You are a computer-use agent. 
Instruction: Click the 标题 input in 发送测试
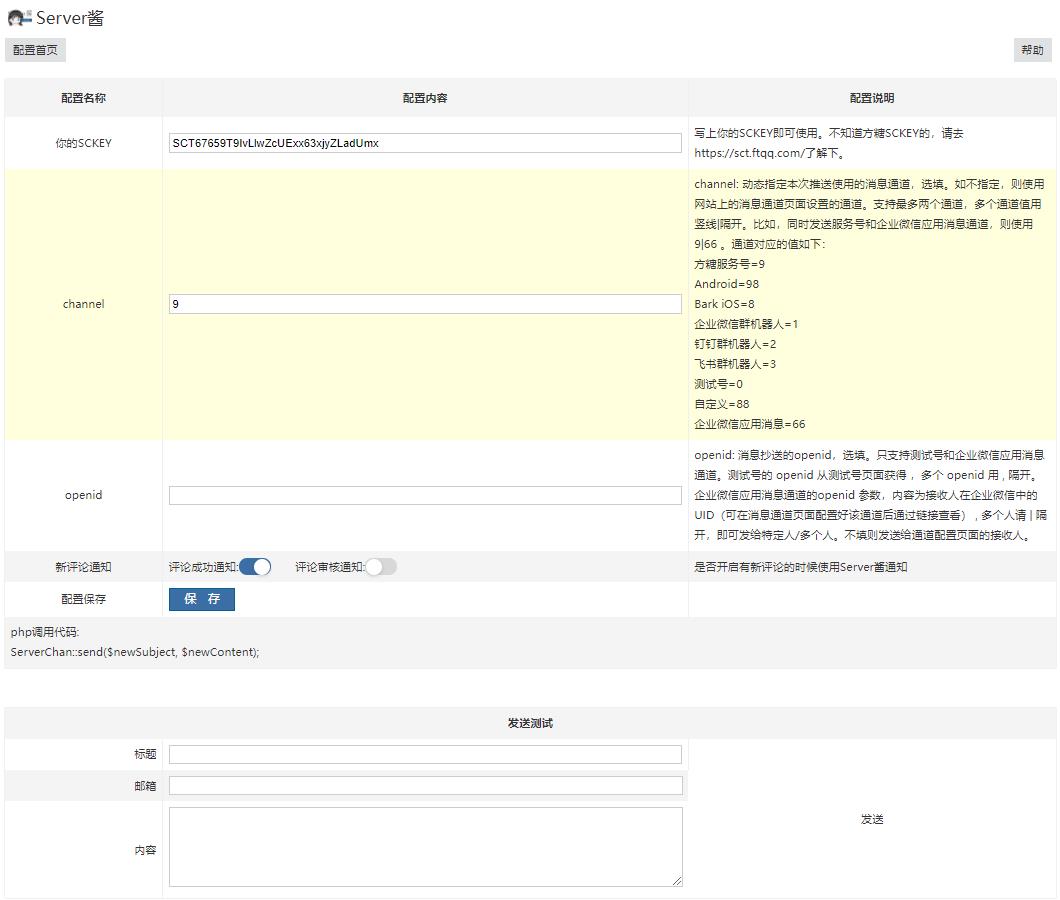pos(425,755)
